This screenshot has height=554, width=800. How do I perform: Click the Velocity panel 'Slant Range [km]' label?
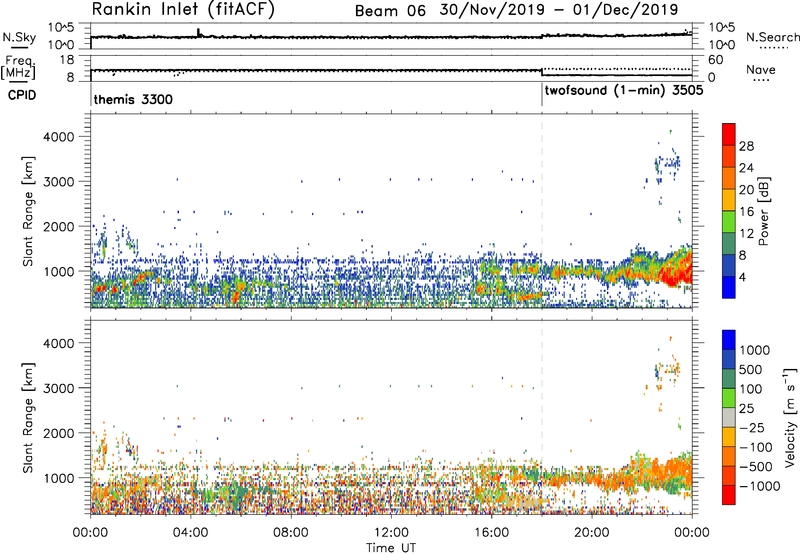pyautogui.click(x=28, y=417)
